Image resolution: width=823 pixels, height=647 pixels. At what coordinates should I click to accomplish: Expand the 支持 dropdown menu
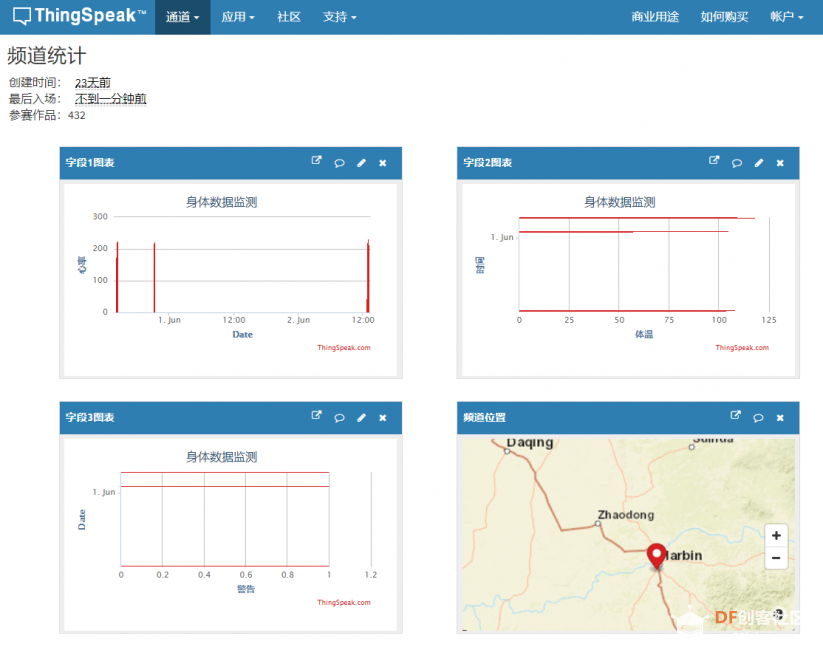340,17
